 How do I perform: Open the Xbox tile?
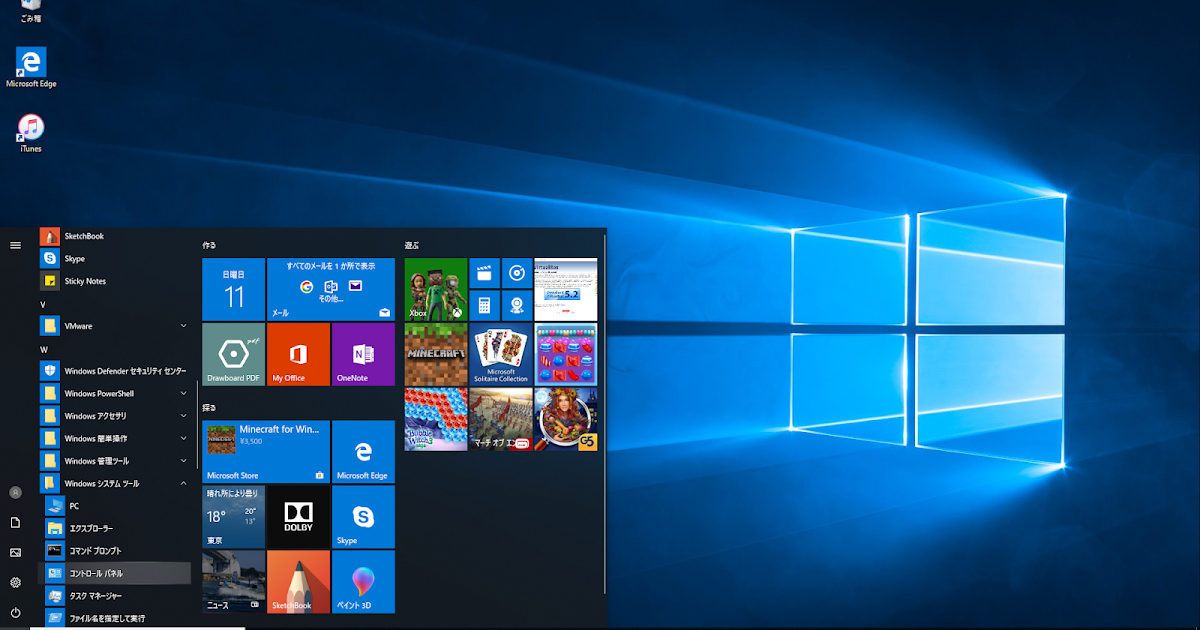point(436,289)
